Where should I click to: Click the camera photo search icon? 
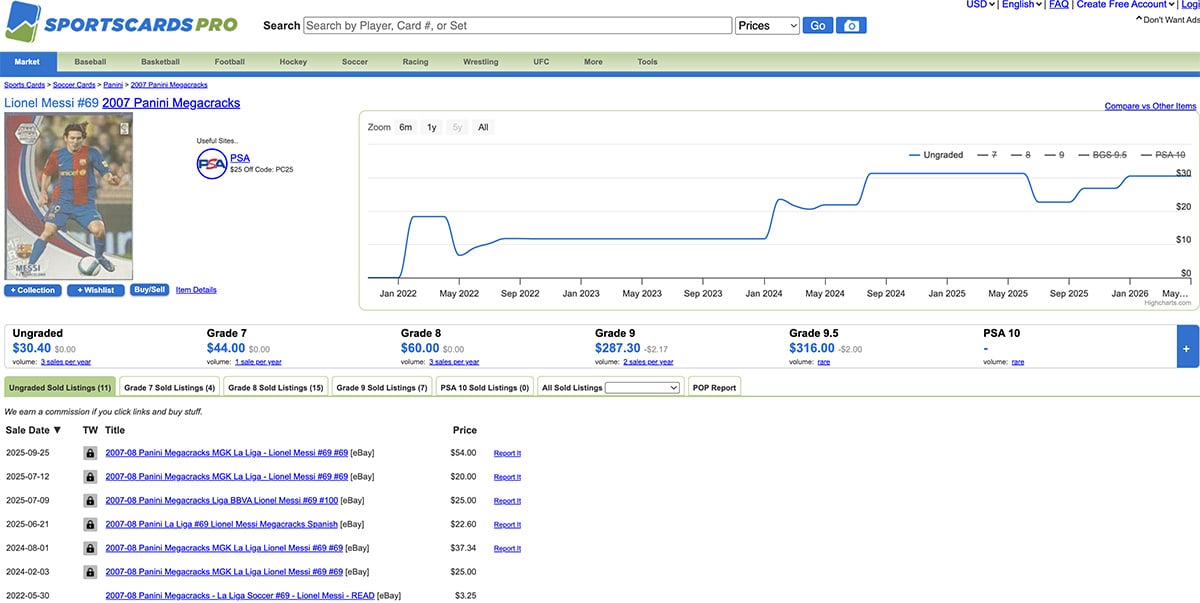851,26
